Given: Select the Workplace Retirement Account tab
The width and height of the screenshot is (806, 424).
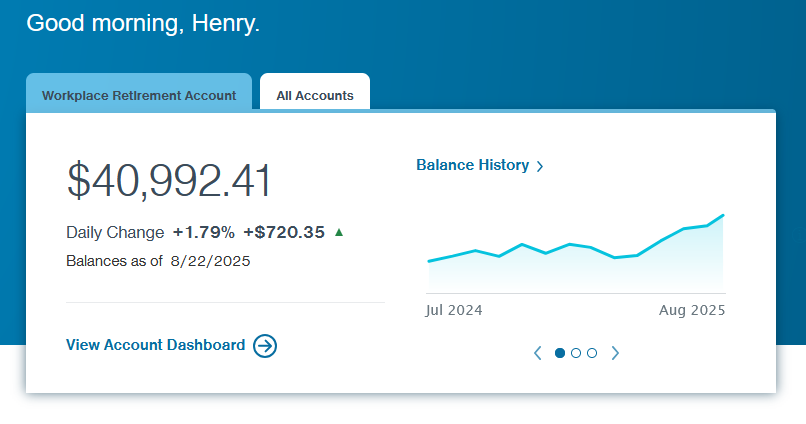Looking at the screenshot, I should [x=139, y=96].
